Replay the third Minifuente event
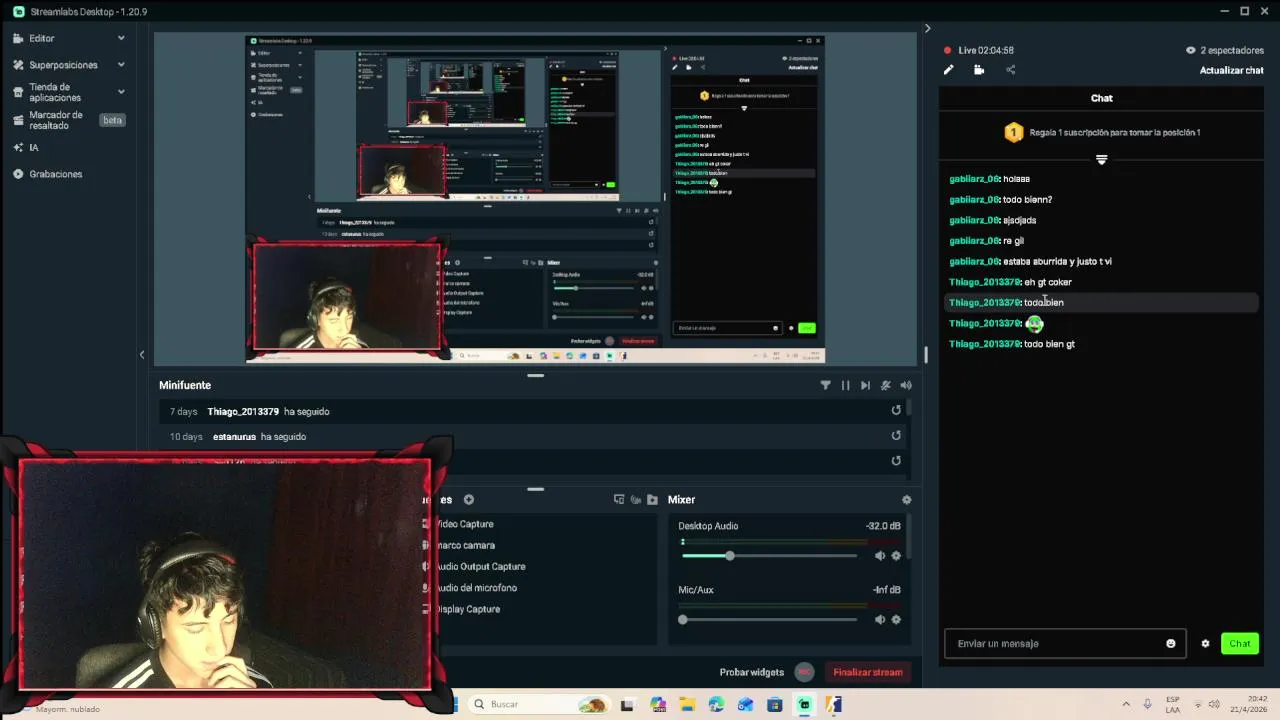The image size is (1280, 720). point(896,460)
